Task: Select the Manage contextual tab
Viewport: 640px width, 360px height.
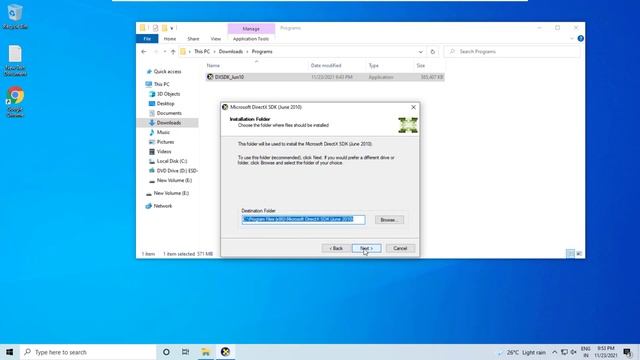Action: point(251,29)
